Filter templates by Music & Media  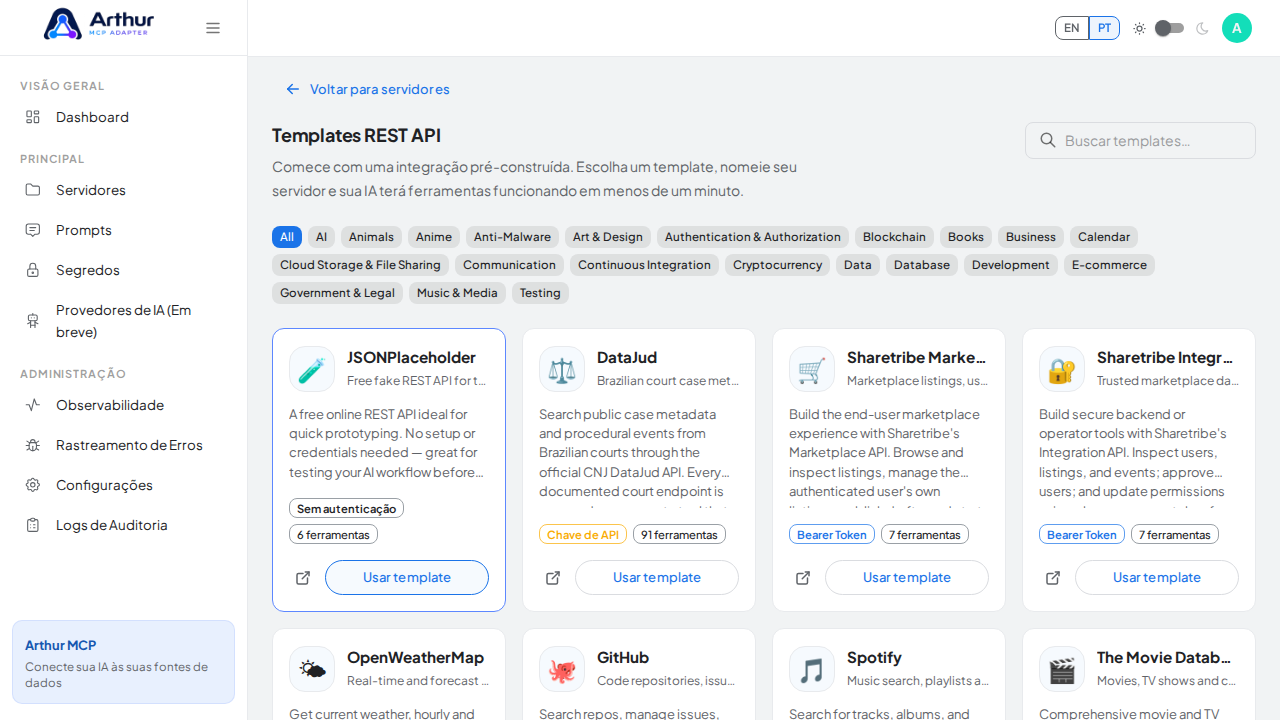point(457,293)
